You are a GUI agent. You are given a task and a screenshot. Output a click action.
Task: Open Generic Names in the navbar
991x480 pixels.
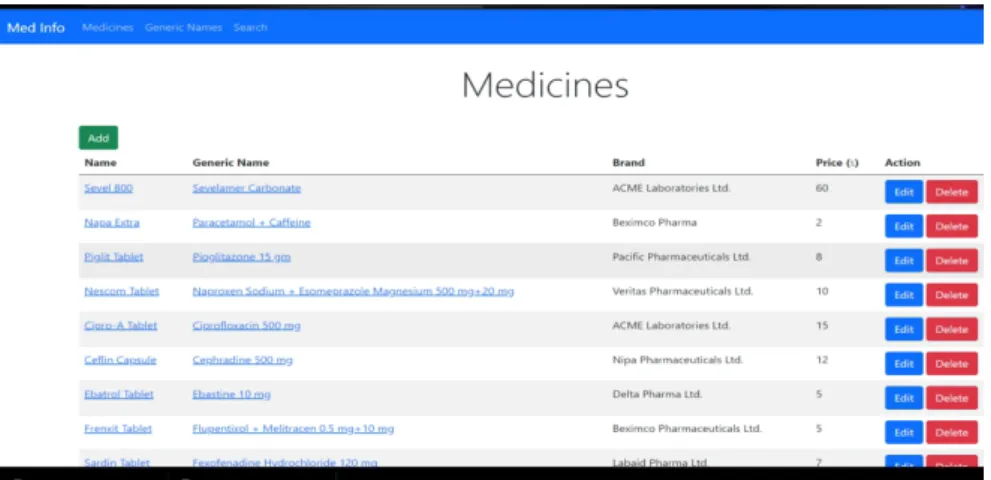pyautogui.click(x=183, y=28)
